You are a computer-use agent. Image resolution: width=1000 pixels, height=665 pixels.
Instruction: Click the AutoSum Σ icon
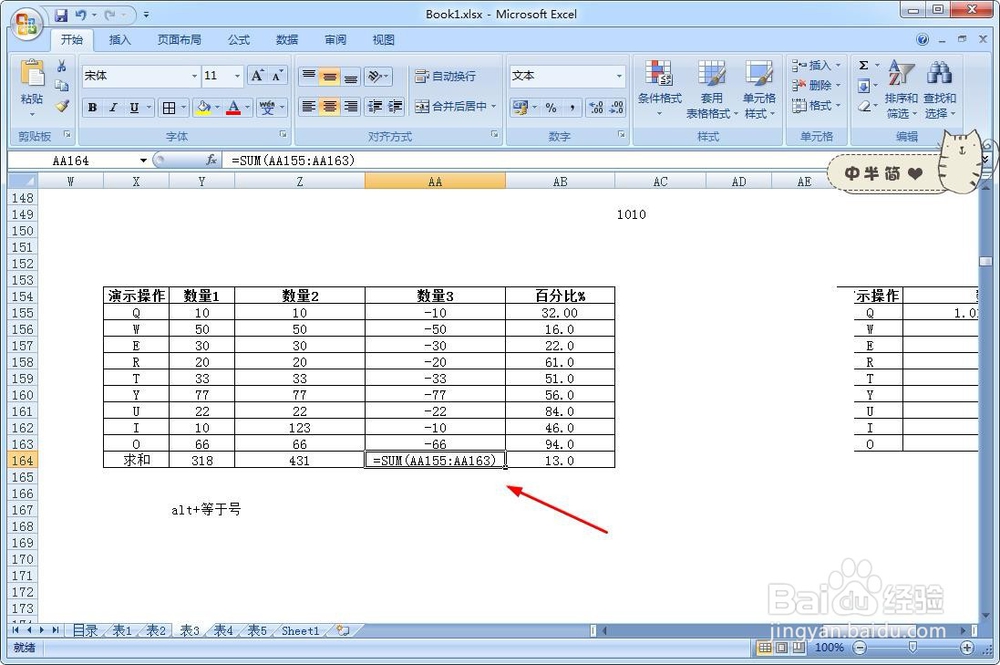862,64
